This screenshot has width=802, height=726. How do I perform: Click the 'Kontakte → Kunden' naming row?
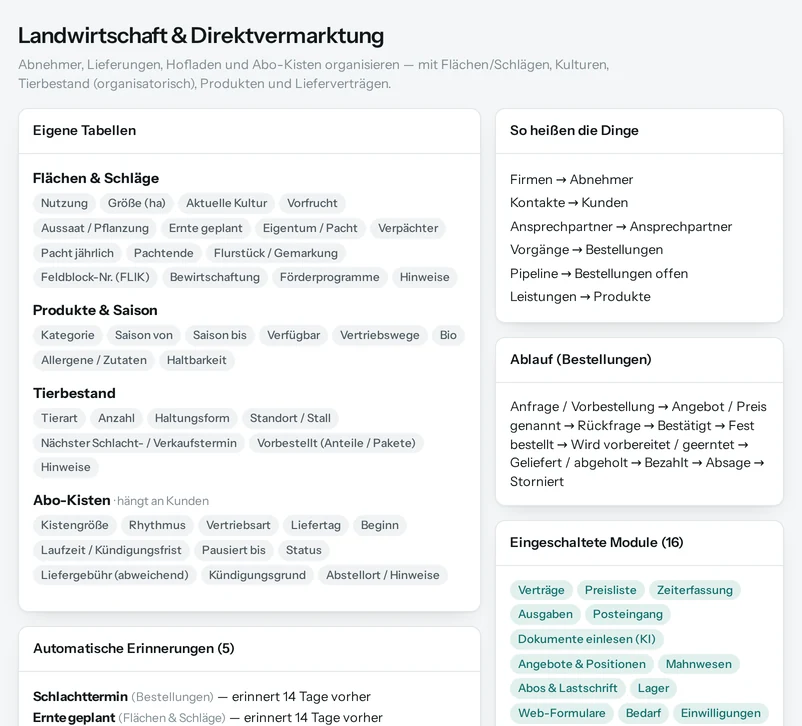(569, 203)
